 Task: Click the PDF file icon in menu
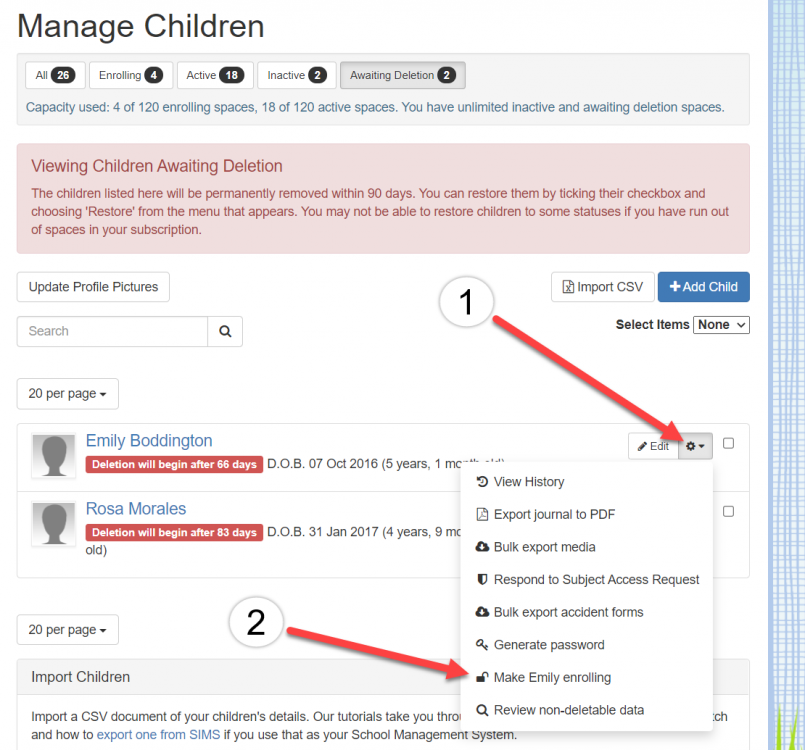482,514
